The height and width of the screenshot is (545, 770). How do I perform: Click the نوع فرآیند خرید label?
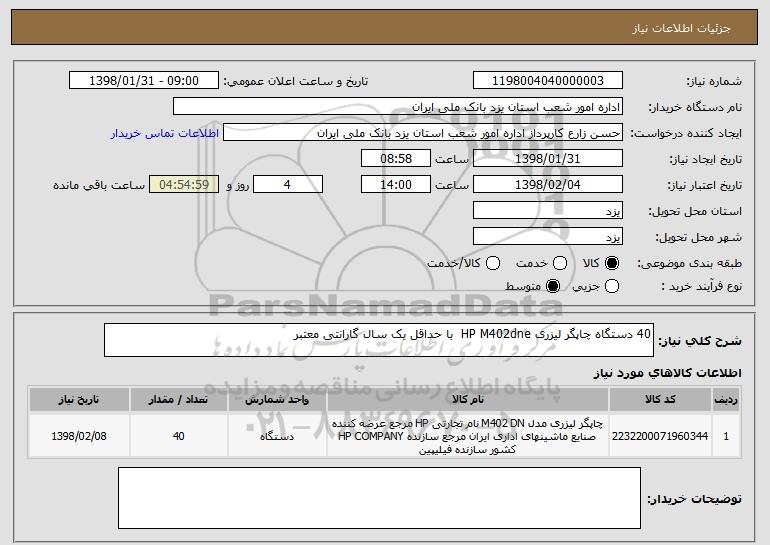click(x=701, y=286)
